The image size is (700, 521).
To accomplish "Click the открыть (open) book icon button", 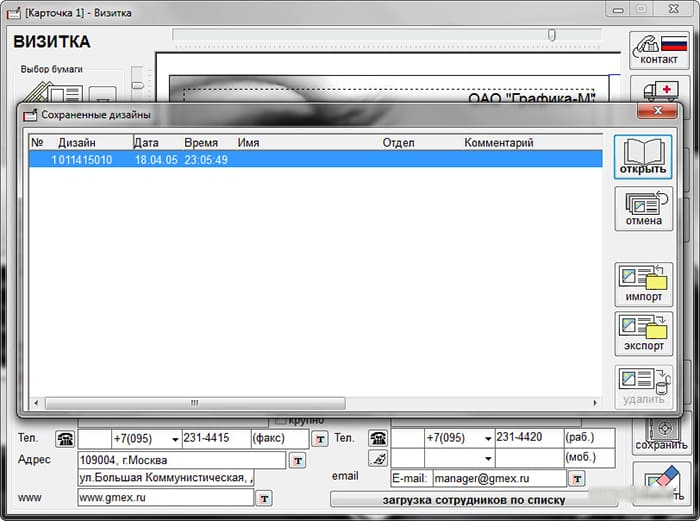I will [x=643, y=157].
